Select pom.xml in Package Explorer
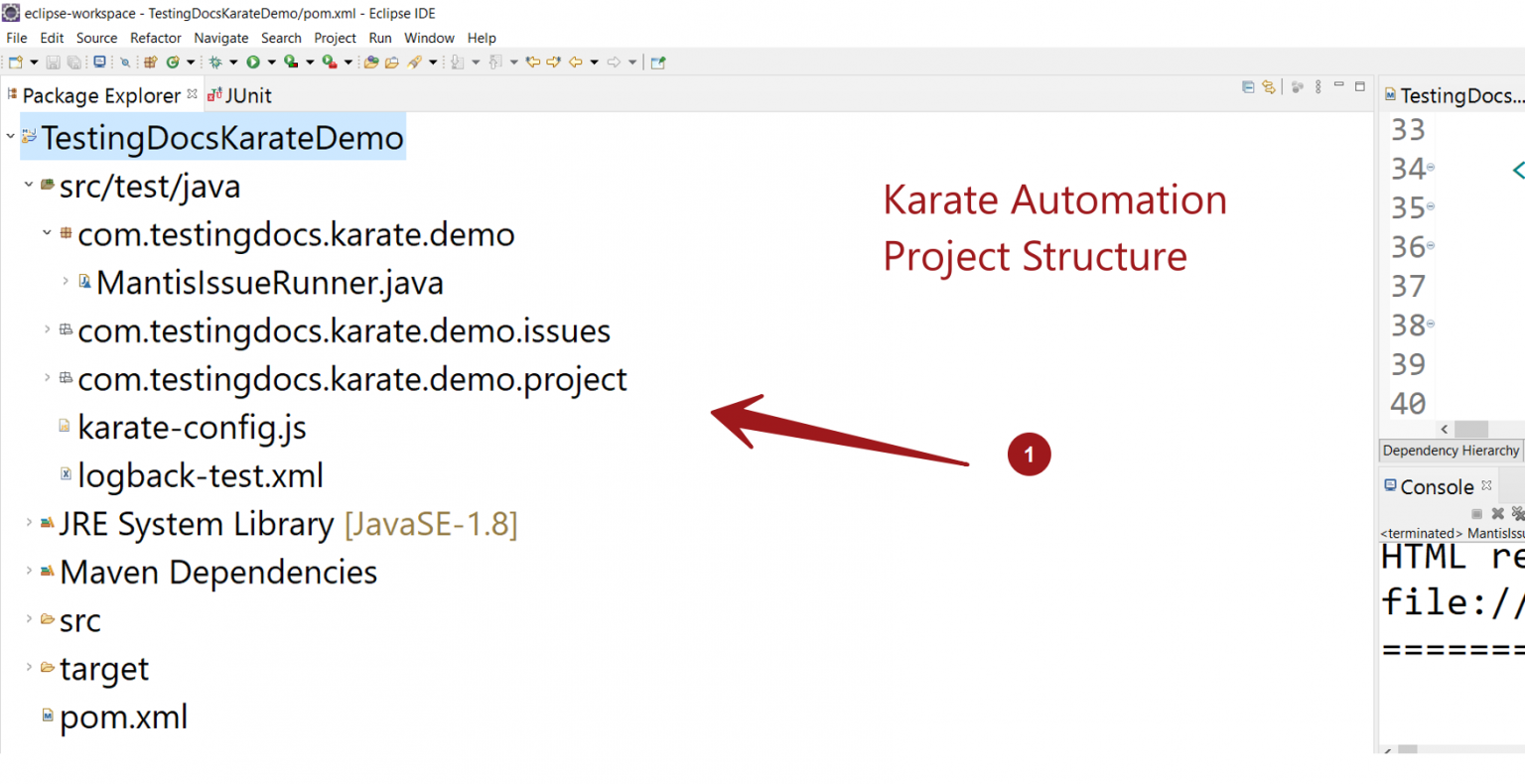This screenshot has height=784, width=1525. pos(123,717)
